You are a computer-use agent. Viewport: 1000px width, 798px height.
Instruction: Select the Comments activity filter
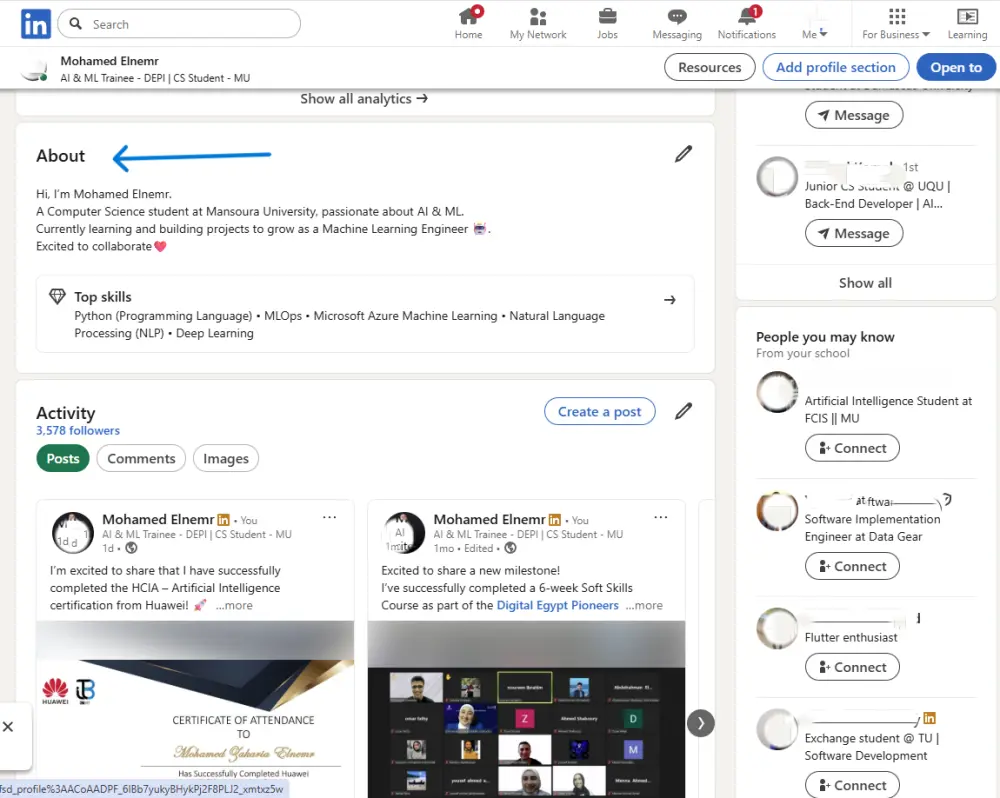pos(141,458)
